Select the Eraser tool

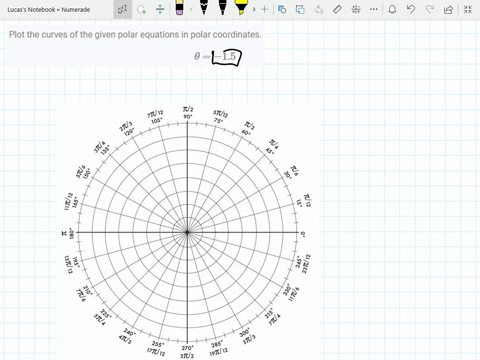coord(179,7)
